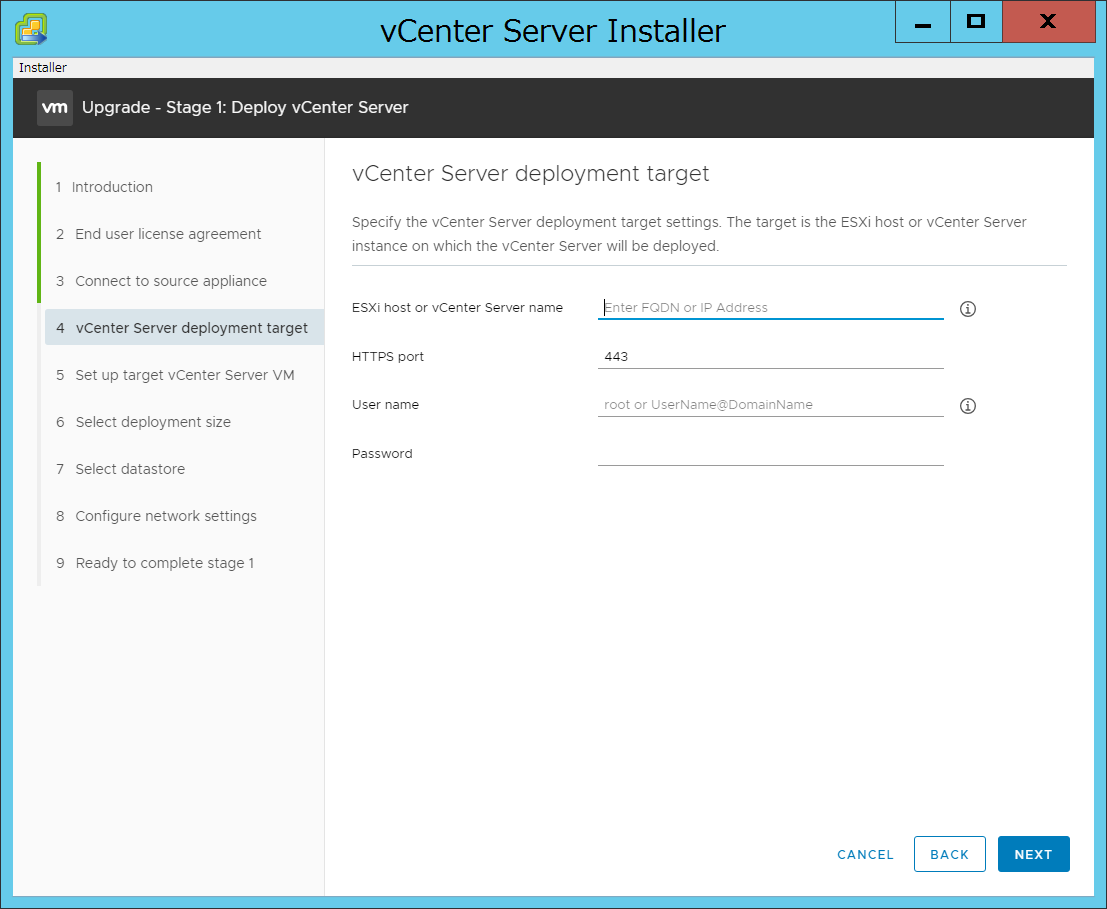Minimize the installer window
Screen dimensions: 1107x909
tap(923, 22)
